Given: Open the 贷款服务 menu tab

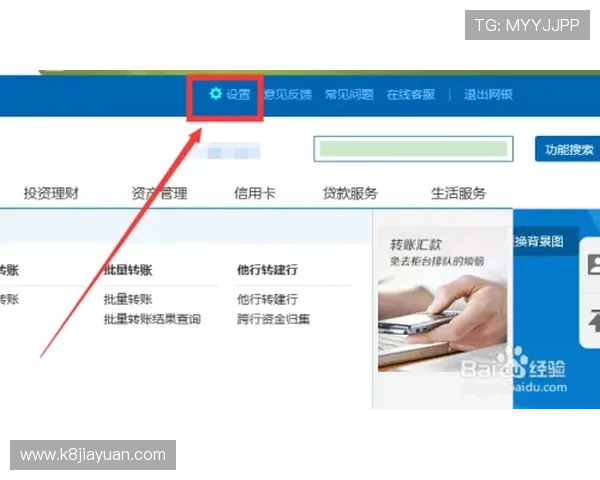Looking at the screenshot, I should point(350,193).
